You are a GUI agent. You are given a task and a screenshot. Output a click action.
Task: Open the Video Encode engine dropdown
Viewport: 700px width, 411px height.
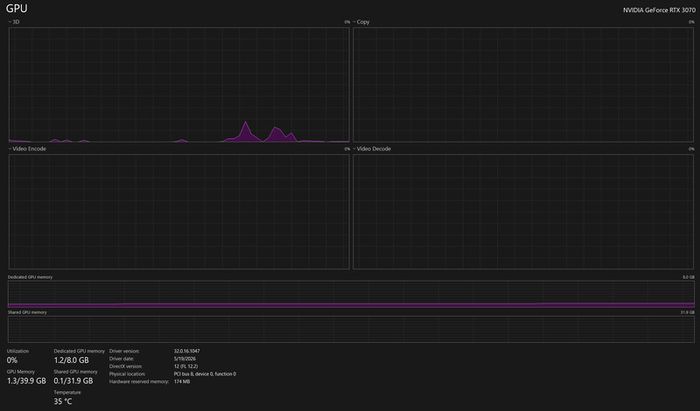27,149
